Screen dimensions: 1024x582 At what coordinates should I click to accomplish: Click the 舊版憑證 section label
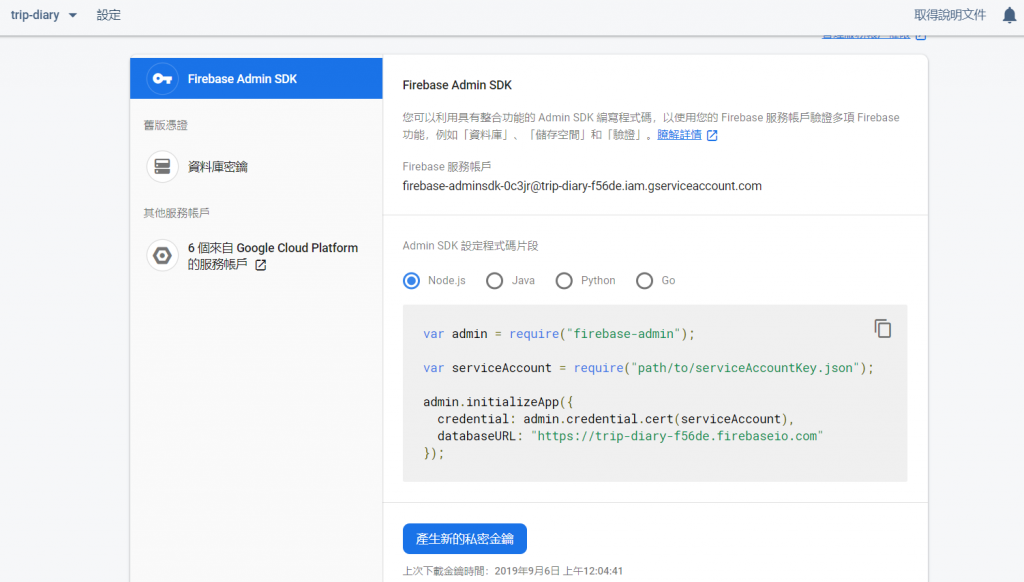pyautogui.click(x=165, y=125)
